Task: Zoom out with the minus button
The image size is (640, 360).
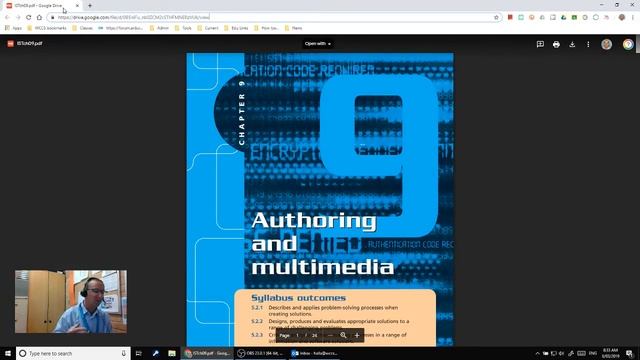Action: coord(330,335)
